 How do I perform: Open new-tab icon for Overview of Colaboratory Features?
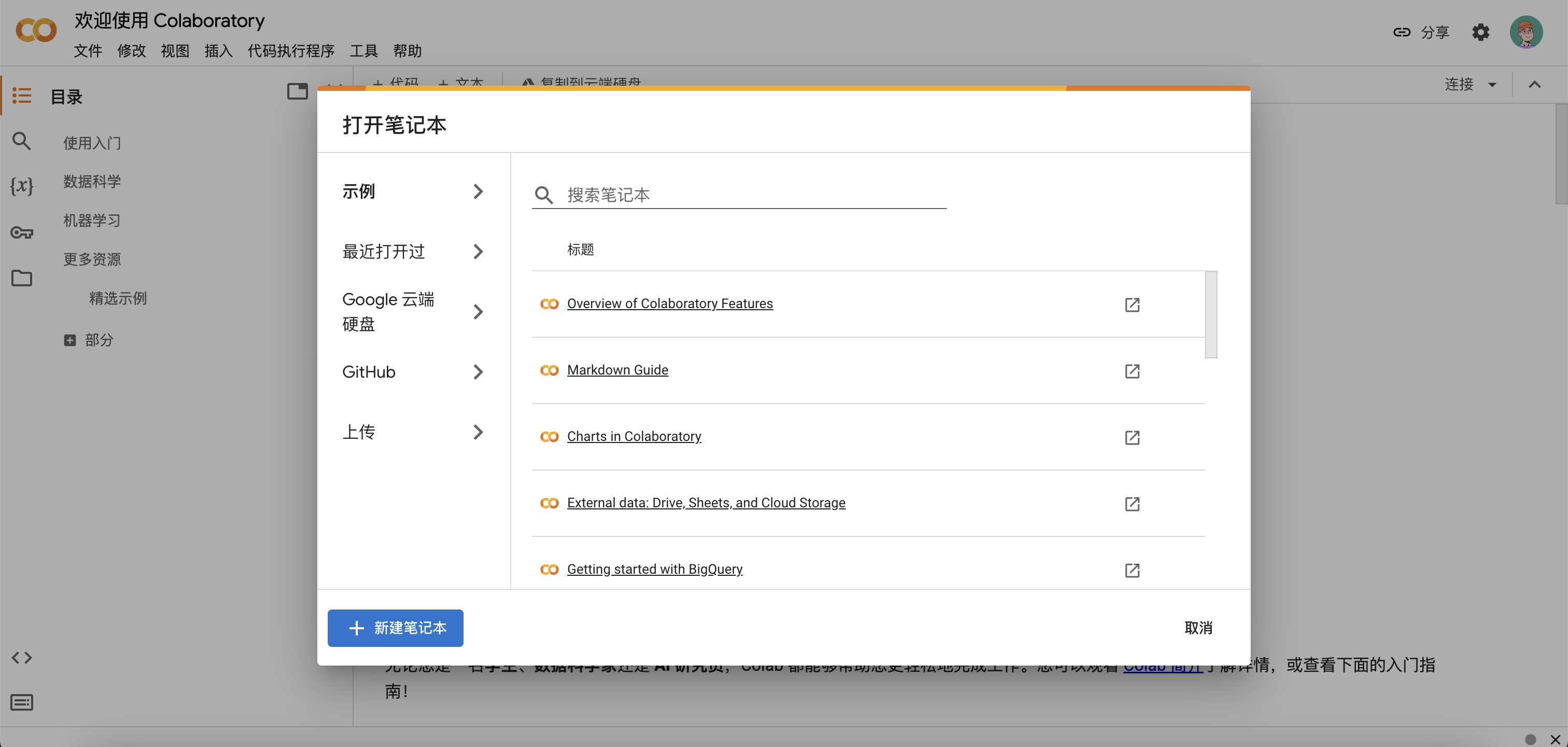[x=1131, y=305]
